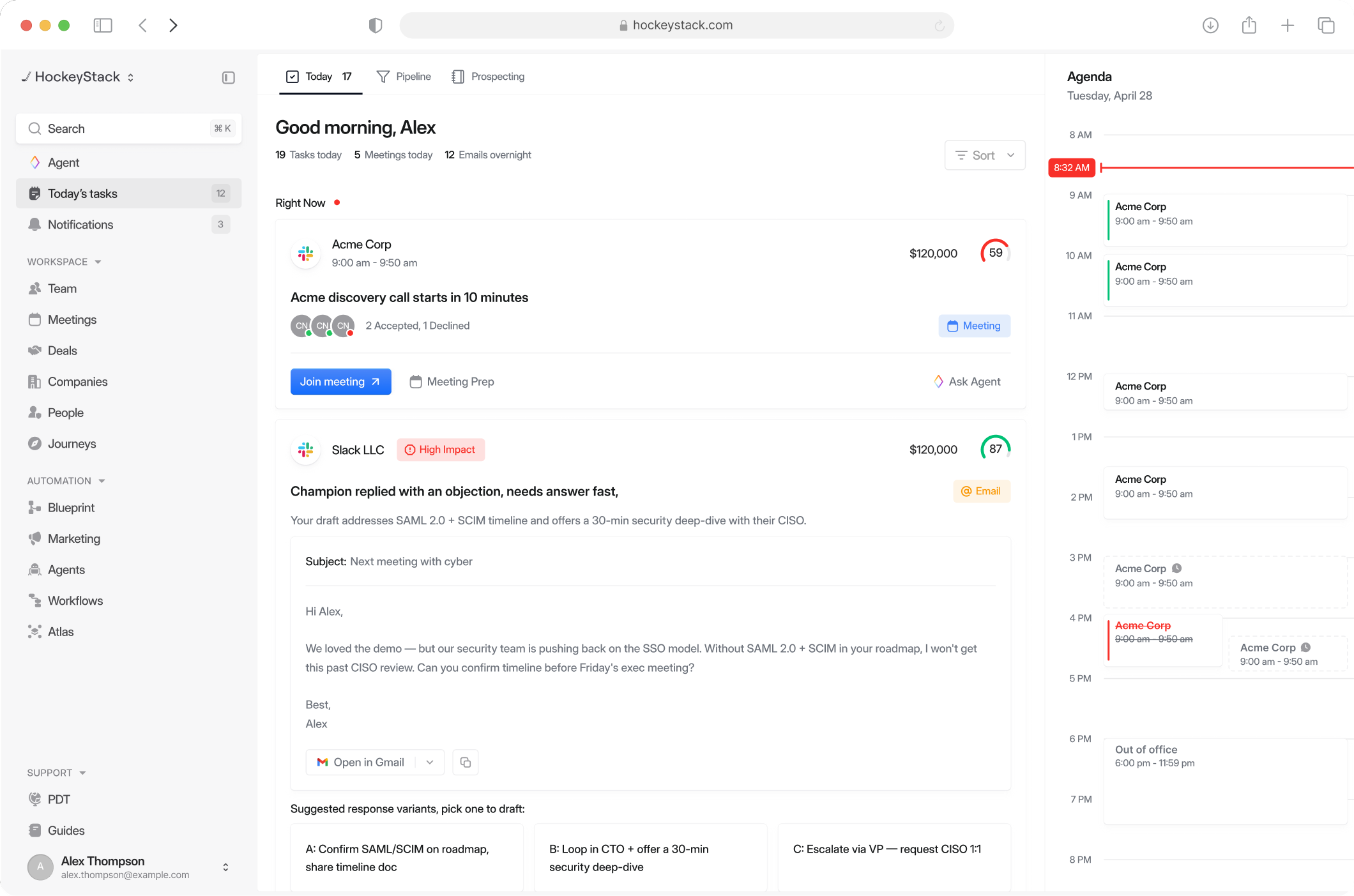Open Meeting Prep for Acme call
The width and height of the screenshot is (1354, 896).
pos(452,382)
